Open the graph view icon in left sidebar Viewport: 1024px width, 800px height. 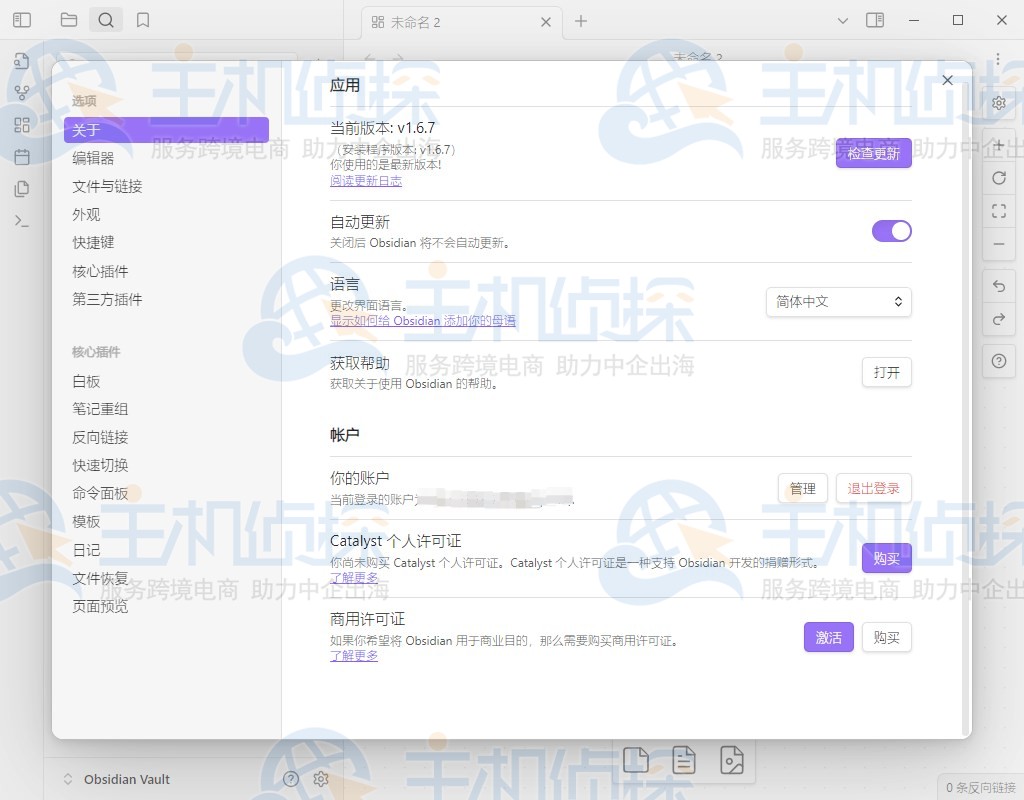[x=21, y=91]
